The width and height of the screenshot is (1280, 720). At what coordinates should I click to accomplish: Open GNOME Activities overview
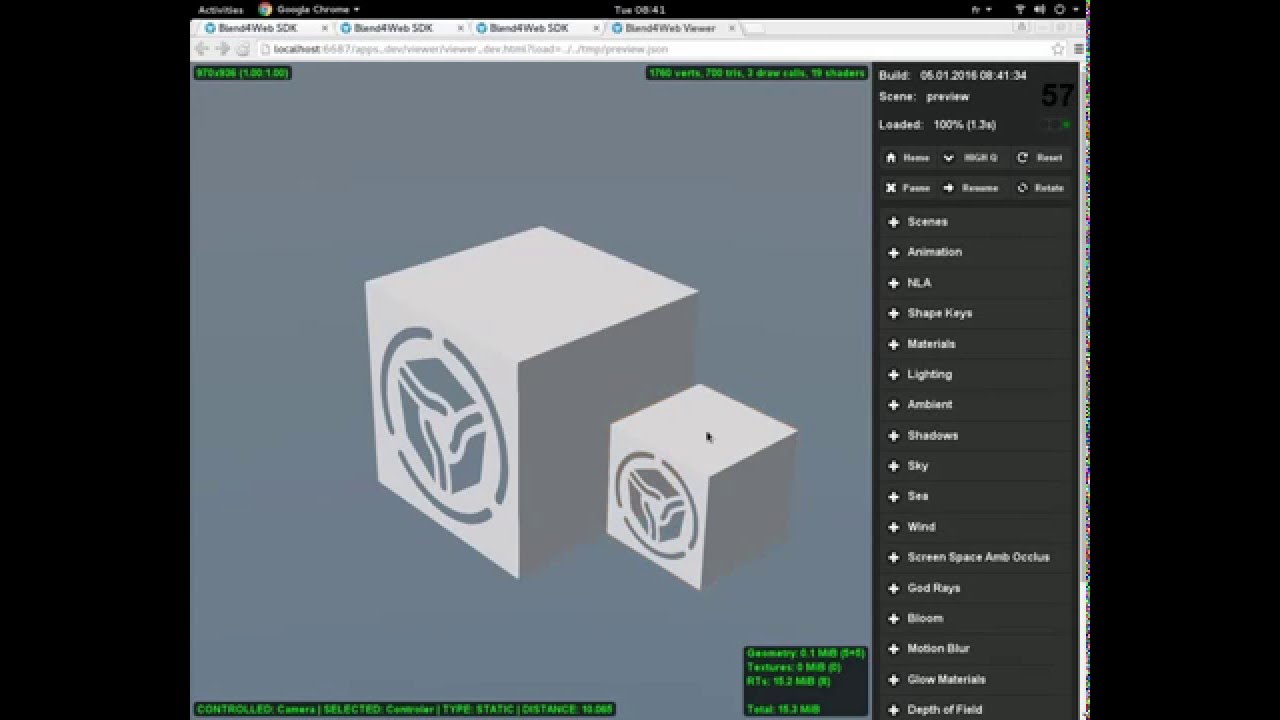[220, 9]
